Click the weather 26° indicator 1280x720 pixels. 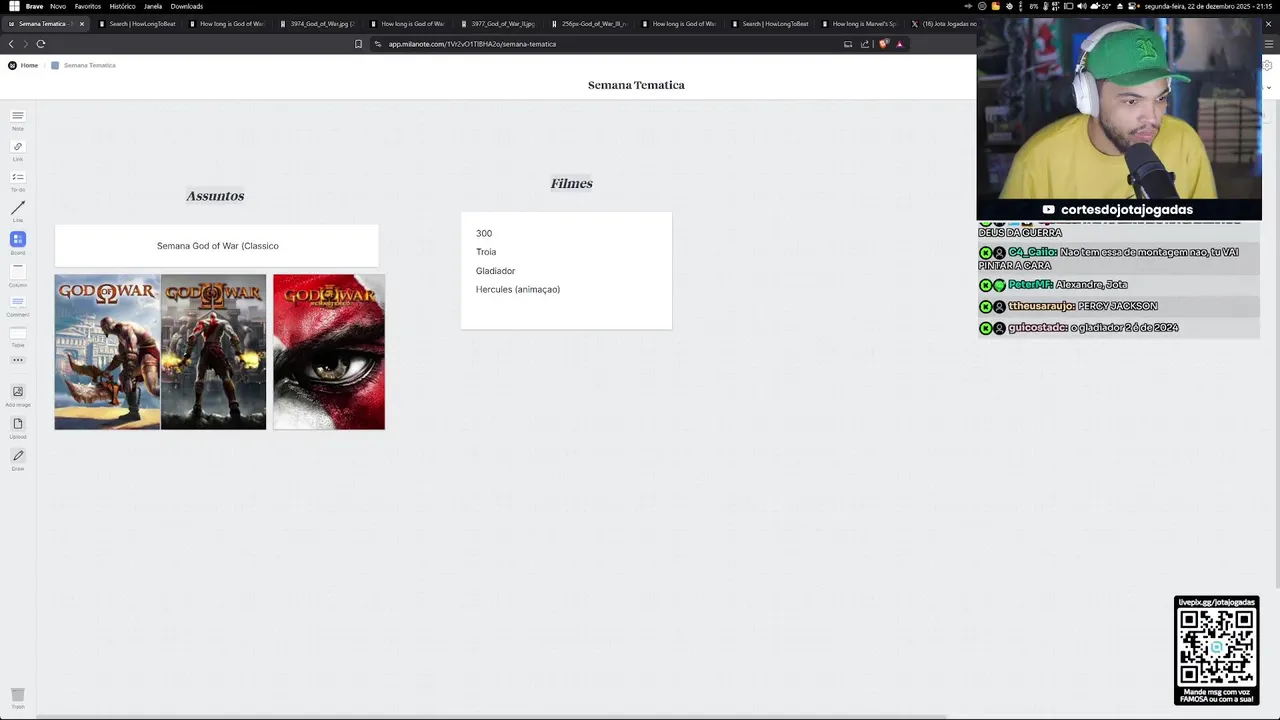coord(1103,6)
